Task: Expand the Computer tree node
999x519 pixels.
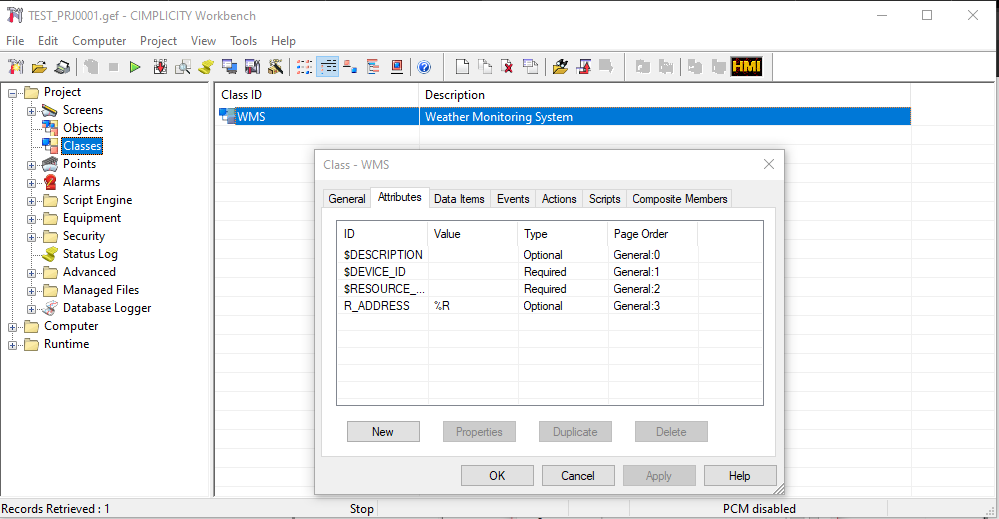Action: coord(12,327)
